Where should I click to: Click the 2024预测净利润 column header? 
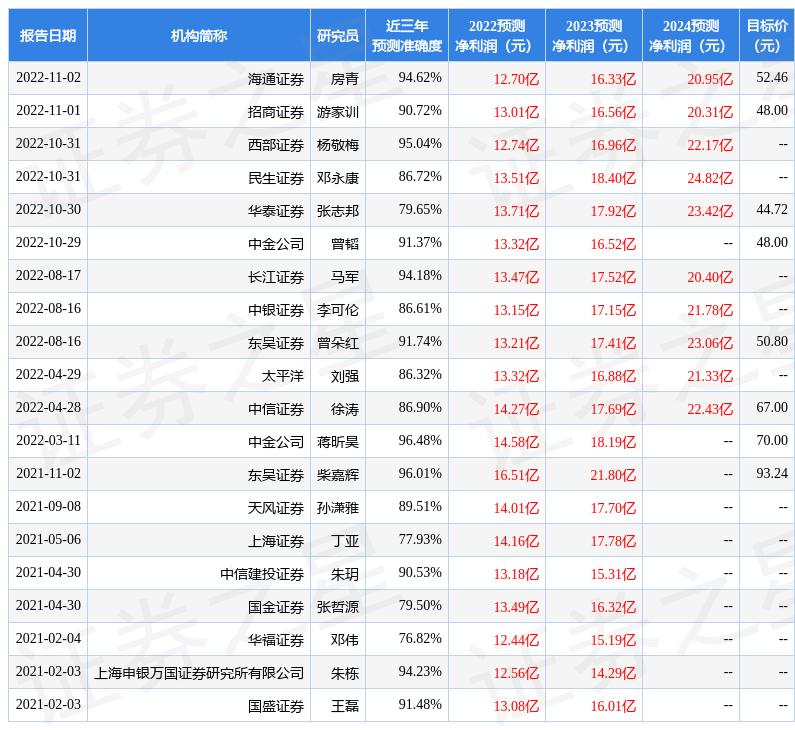pyautogui.click(x=691, y=35)
